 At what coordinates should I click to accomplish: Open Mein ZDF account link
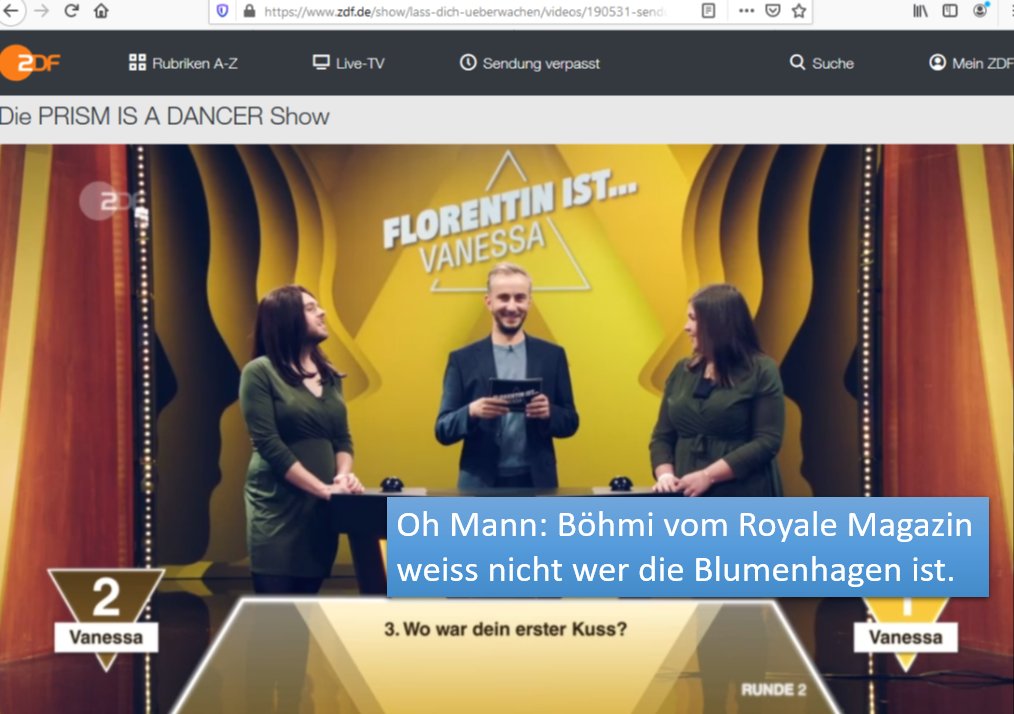click(x=971, y=63)
